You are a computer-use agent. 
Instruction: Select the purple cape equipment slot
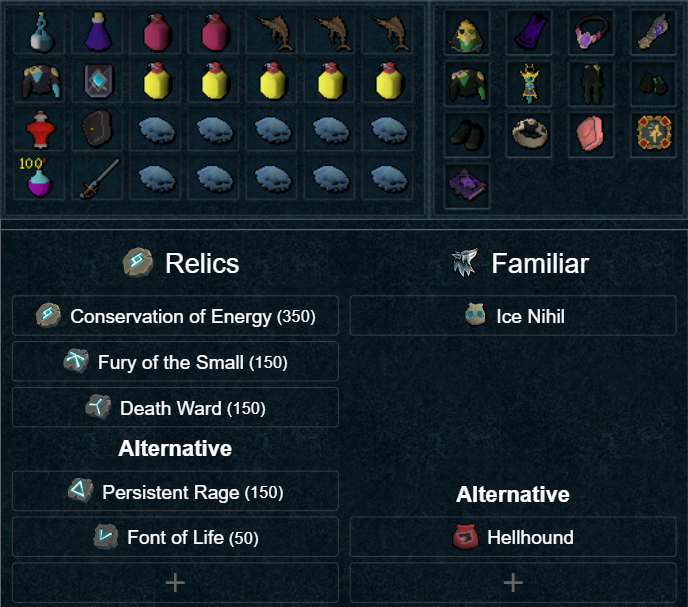[x=529, y=33]
